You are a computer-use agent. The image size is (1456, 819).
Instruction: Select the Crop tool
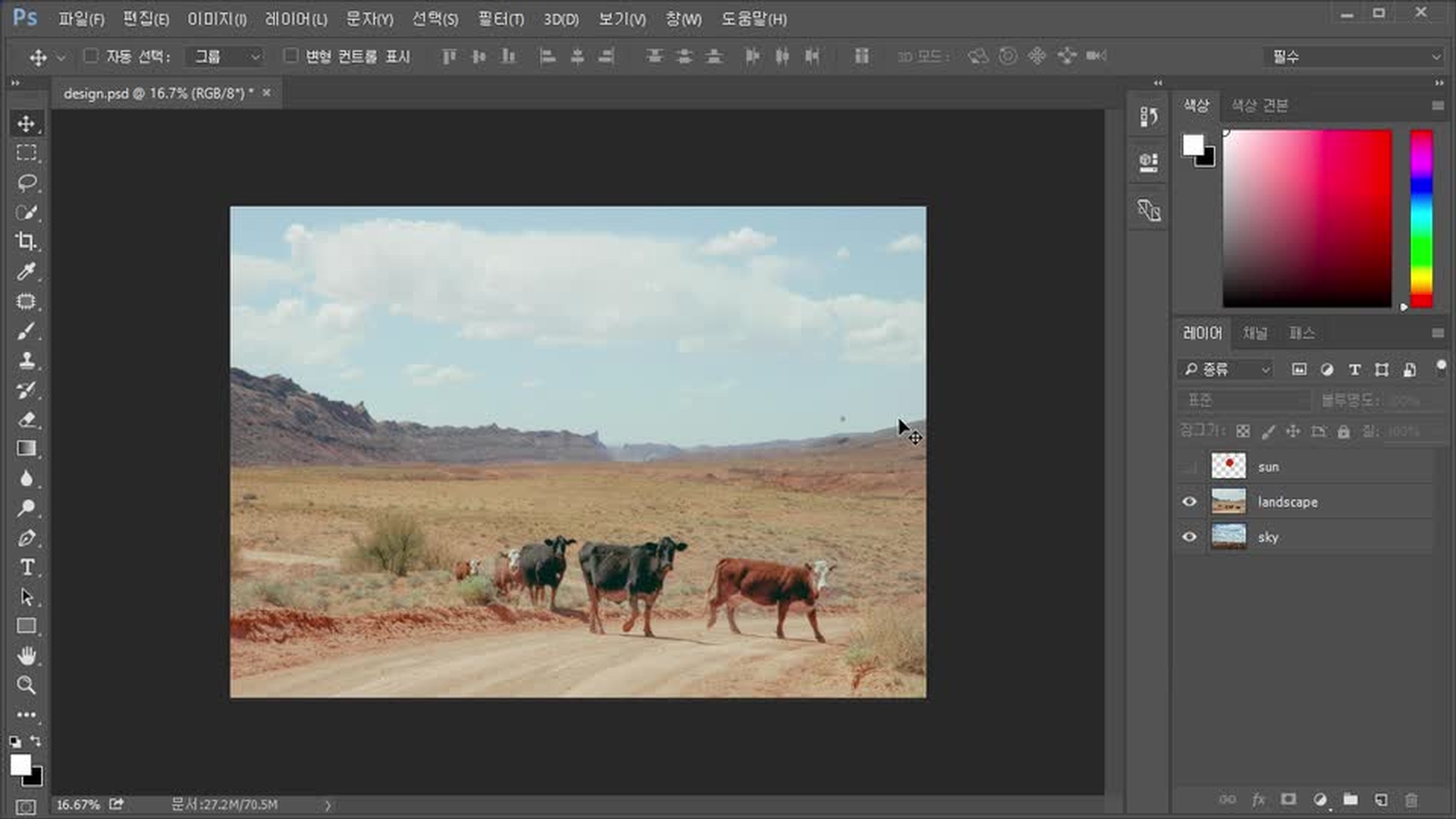[x=27, y=242]
